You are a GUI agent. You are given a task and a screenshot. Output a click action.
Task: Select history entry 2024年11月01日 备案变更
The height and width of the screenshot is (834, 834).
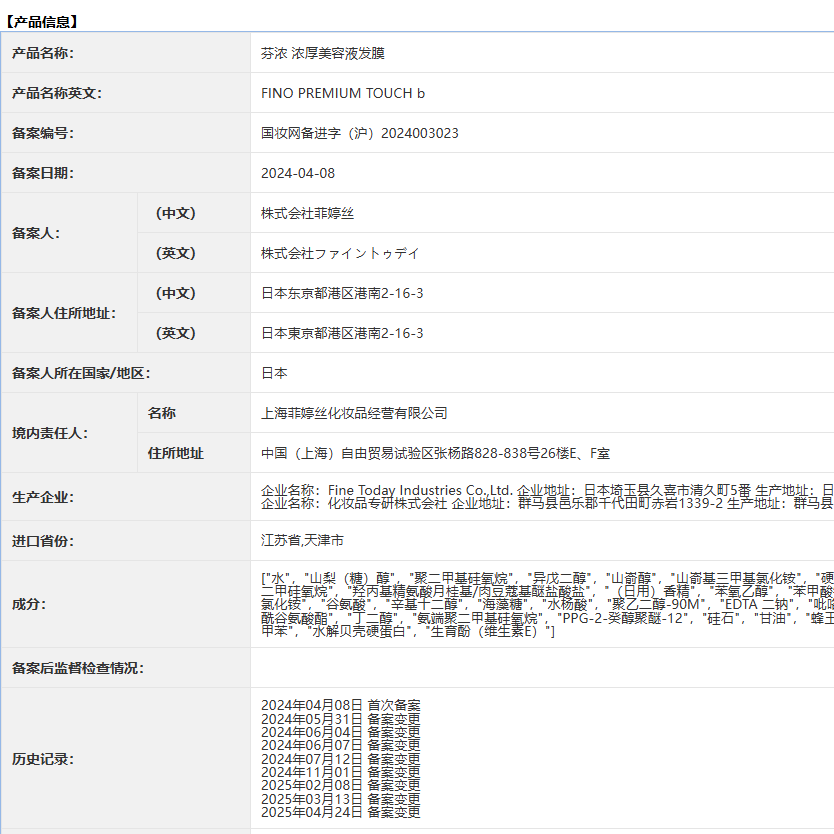tap(341, 772)
